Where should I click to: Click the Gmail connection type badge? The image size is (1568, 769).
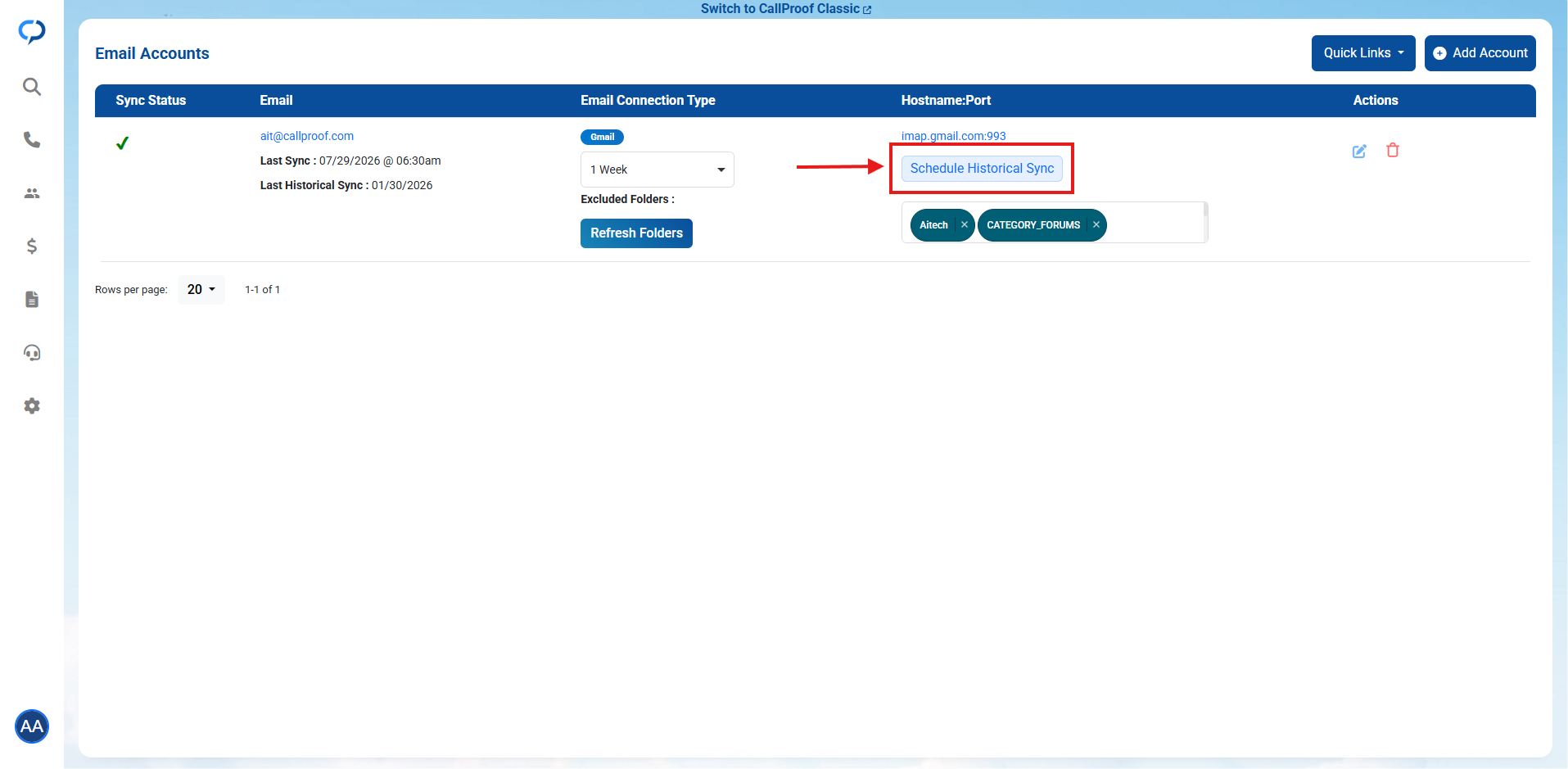coord(602,137)
